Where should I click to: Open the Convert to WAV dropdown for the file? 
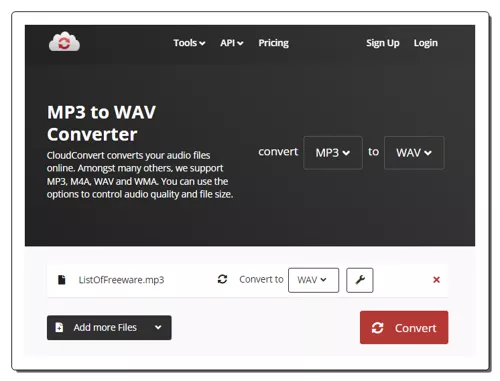click(x=313, y=280)
